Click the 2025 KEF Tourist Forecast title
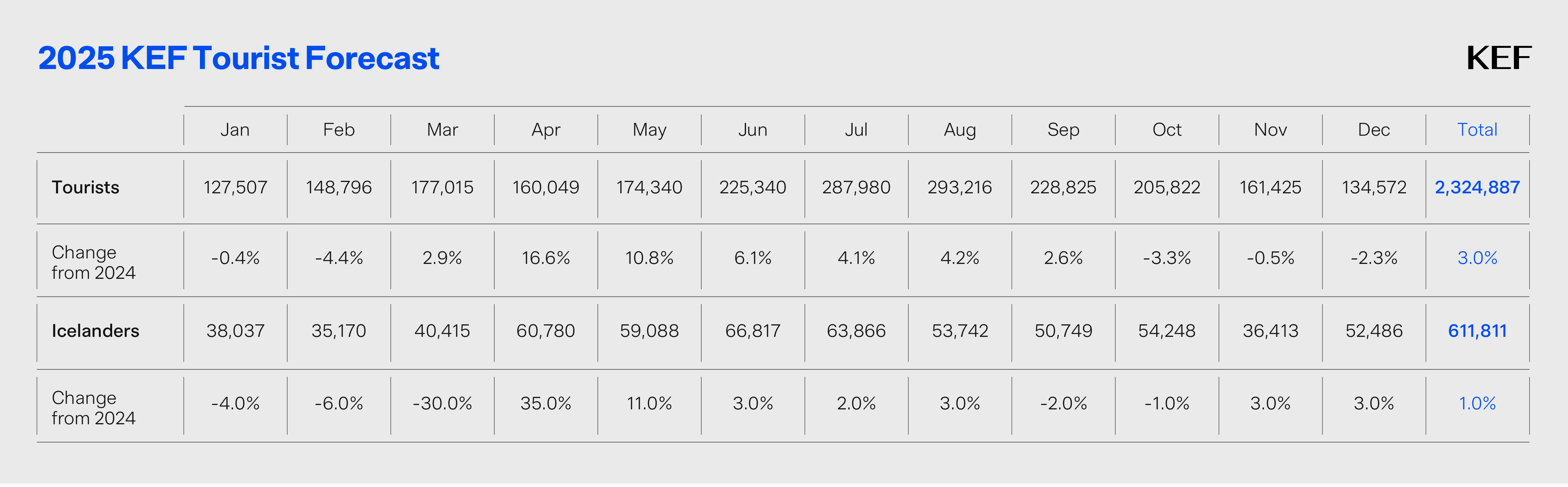1568x487 pixels. [x=239, y=58]
